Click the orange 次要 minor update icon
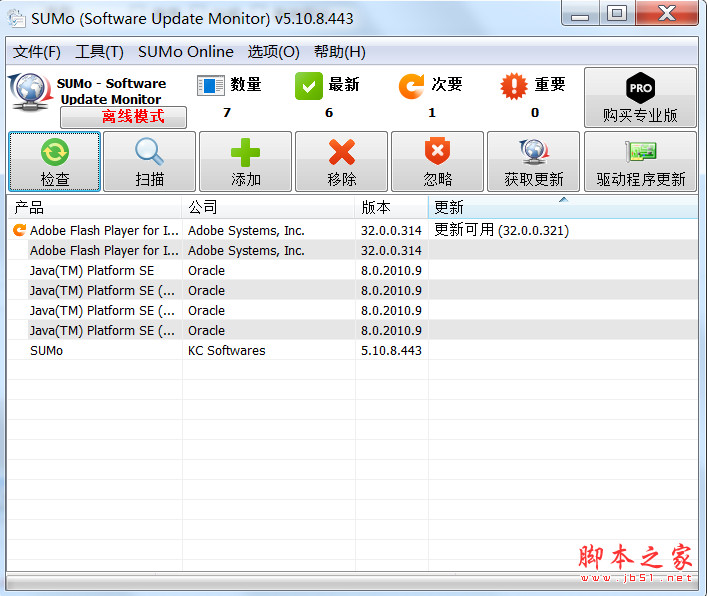The width and height of the screenshot is (707, 596). (x=411, y=86)
